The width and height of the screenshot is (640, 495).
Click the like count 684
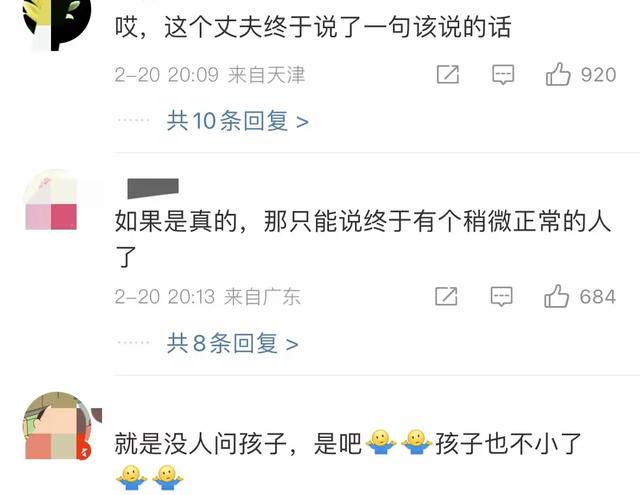click(598, 297)
